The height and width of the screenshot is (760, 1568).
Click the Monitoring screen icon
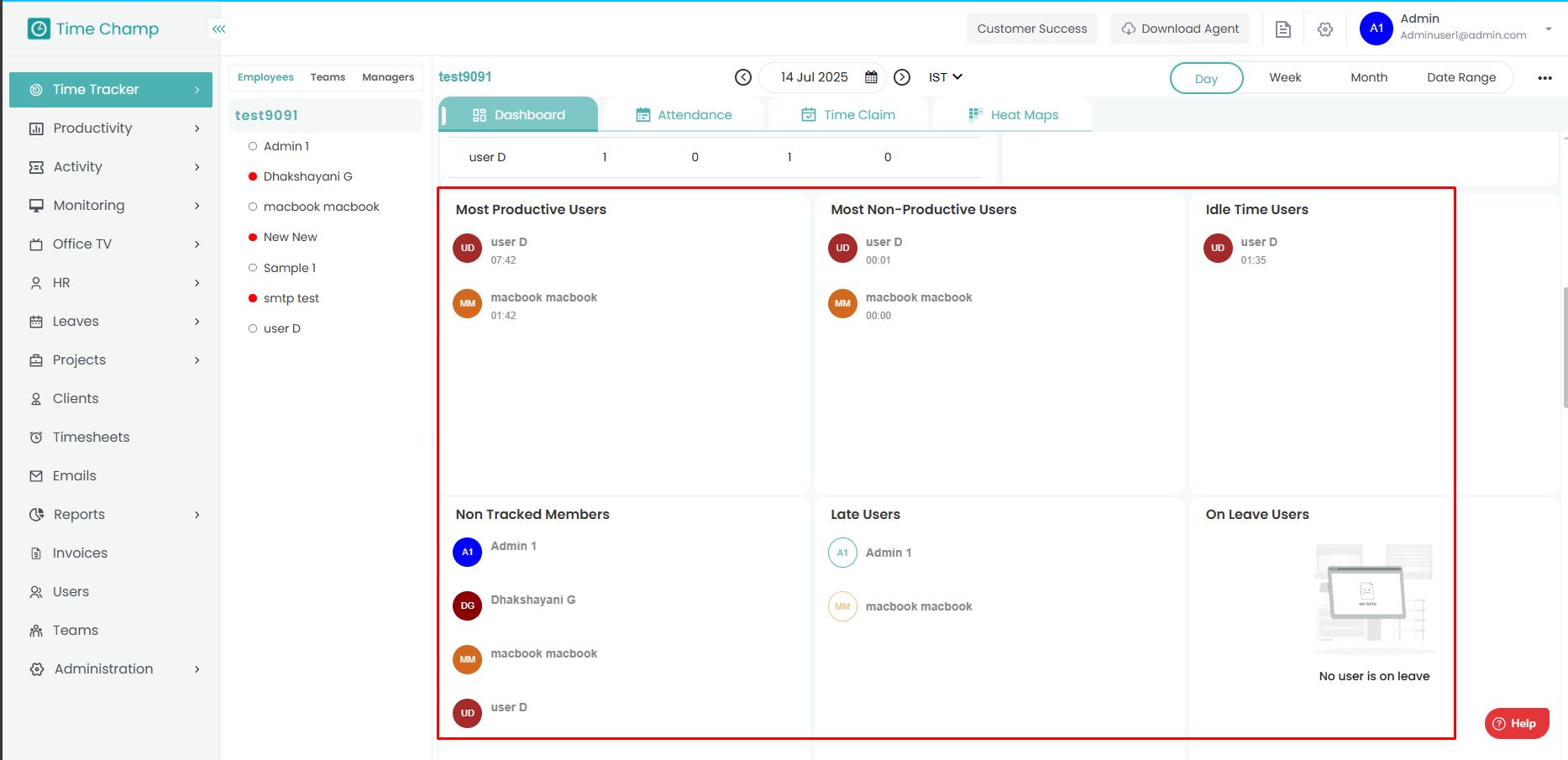36,206
